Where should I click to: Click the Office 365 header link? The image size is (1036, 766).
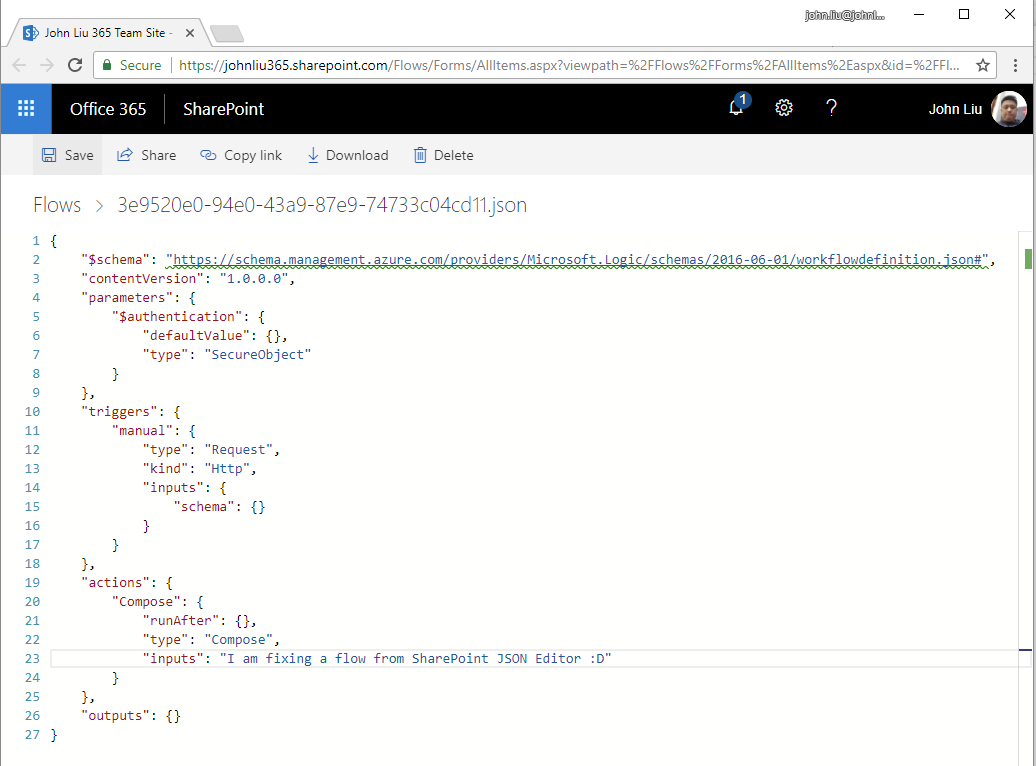click(108, 109)
